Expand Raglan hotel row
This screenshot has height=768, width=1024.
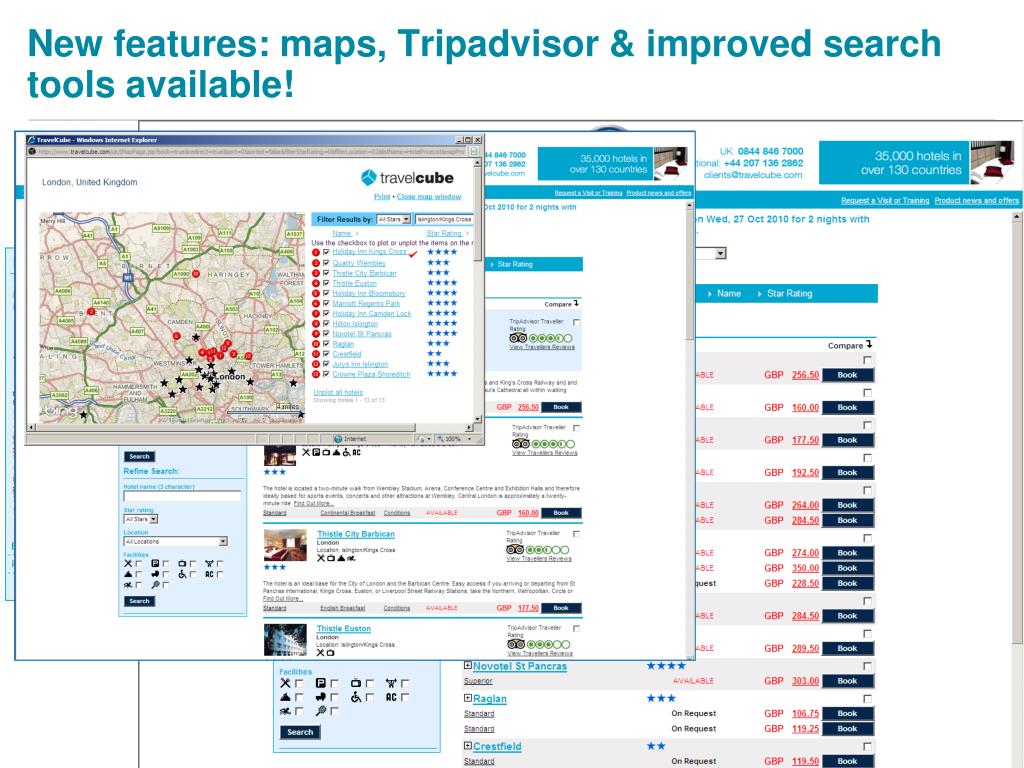pyautogui.click(x=468, y=698)
